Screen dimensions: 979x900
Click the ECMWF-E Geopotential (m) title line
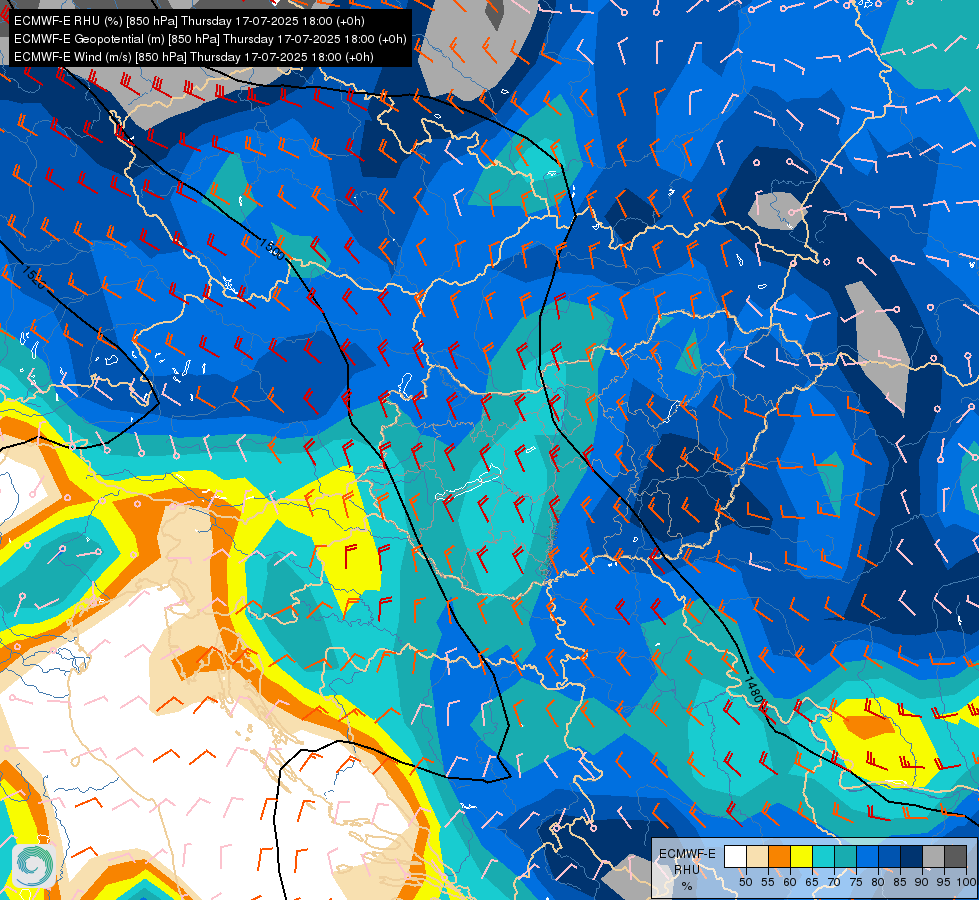pyautogui.click(x=210, y=39)
